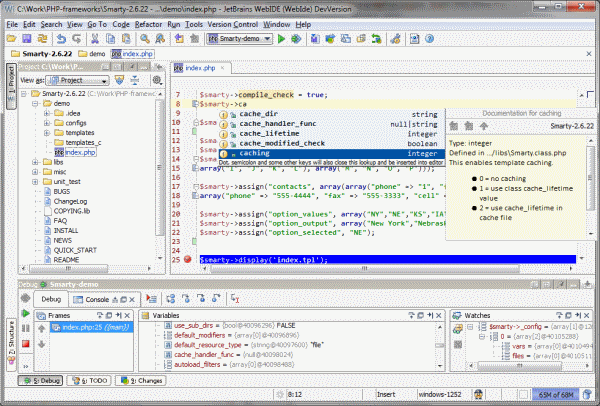600x406 pixels.
Task: Open the Tools menu
Action: pyautogui.click(x=194, y=24)
